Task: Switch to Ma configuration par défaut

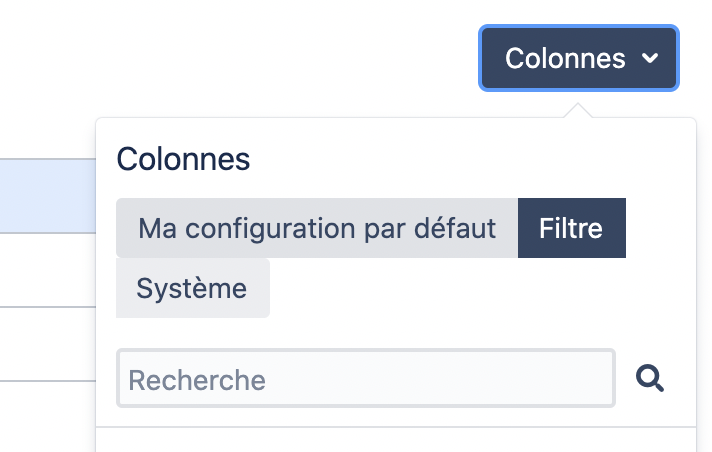Action: click(317, 228)
